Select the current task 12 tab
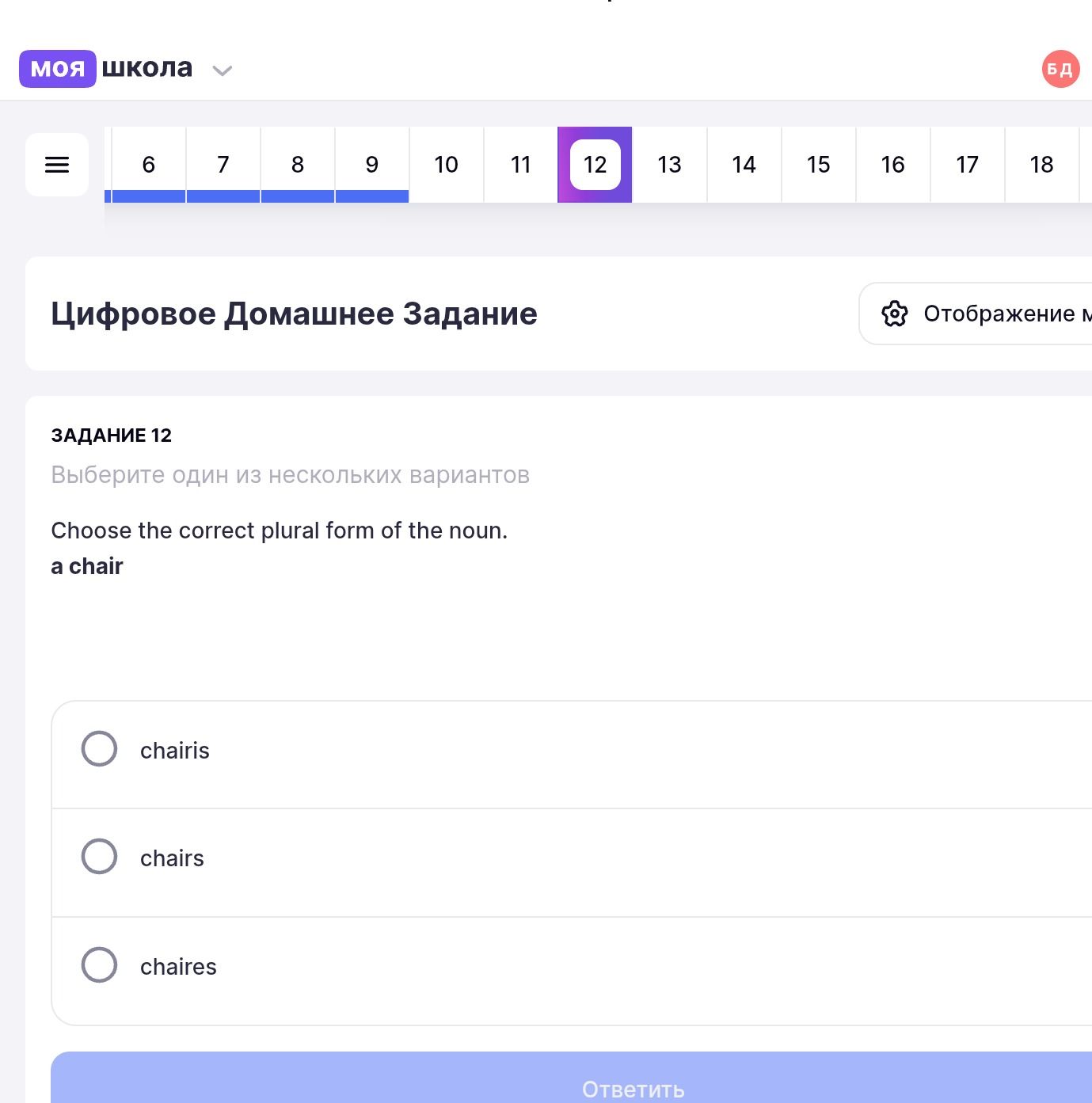Image resolution: width=1092 pixels, height=1103 pixels. (x=595, y=165)
